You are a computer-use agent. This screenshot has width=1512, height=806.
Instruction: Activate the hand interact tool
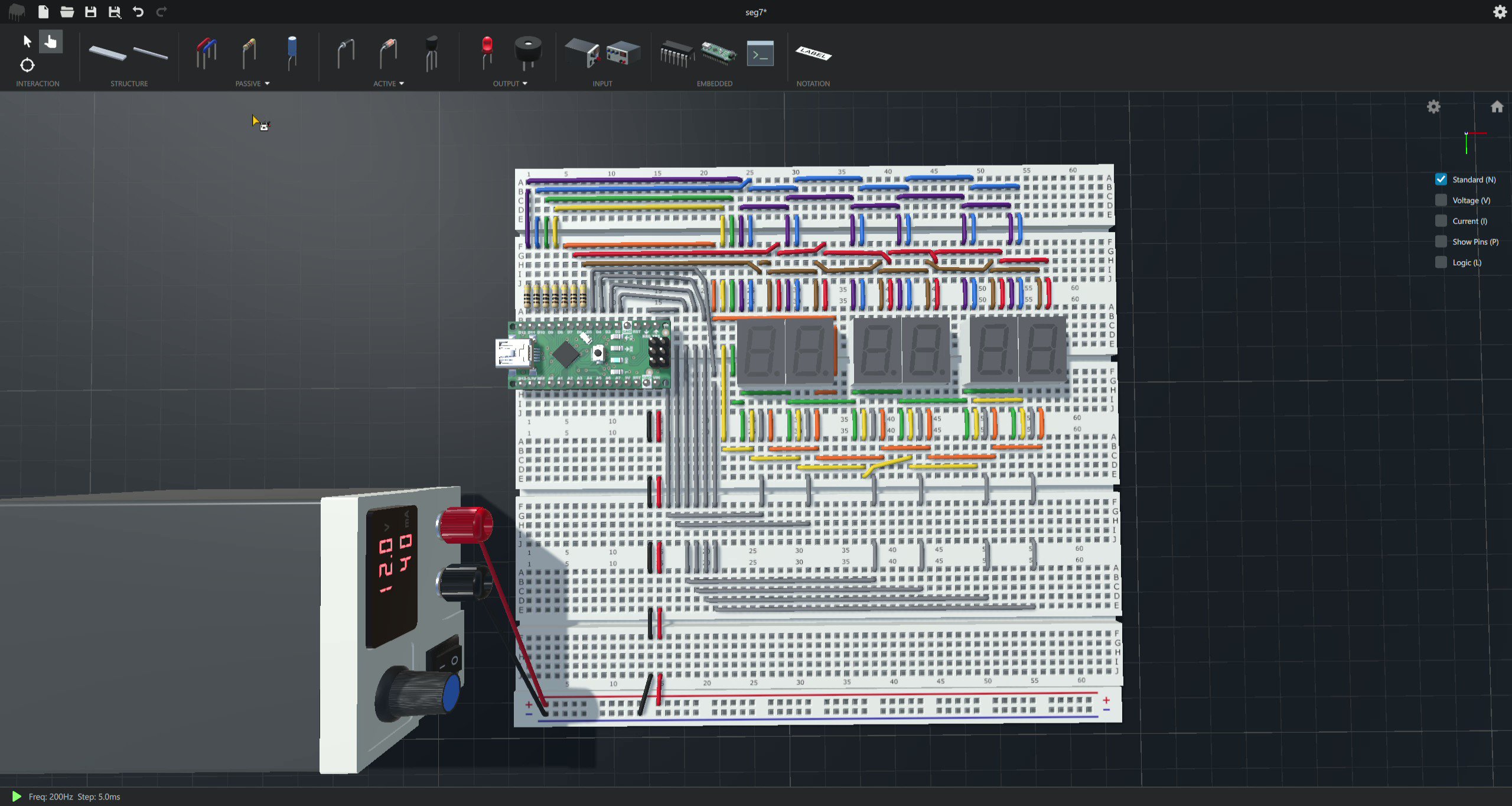[51, 41]
